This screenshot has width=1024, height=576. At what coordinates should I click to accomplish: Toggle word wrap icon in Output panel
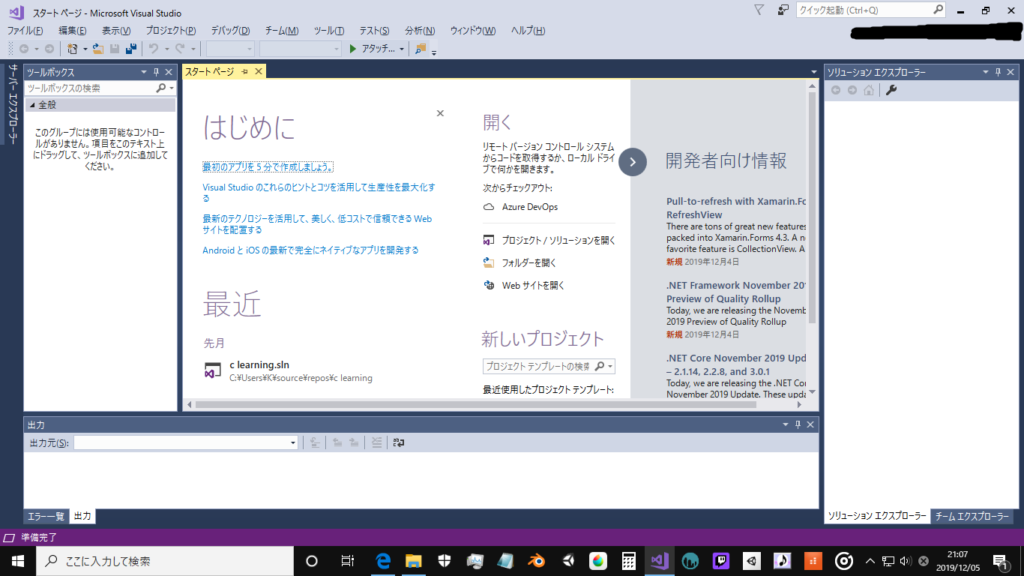tap(398, 443)
